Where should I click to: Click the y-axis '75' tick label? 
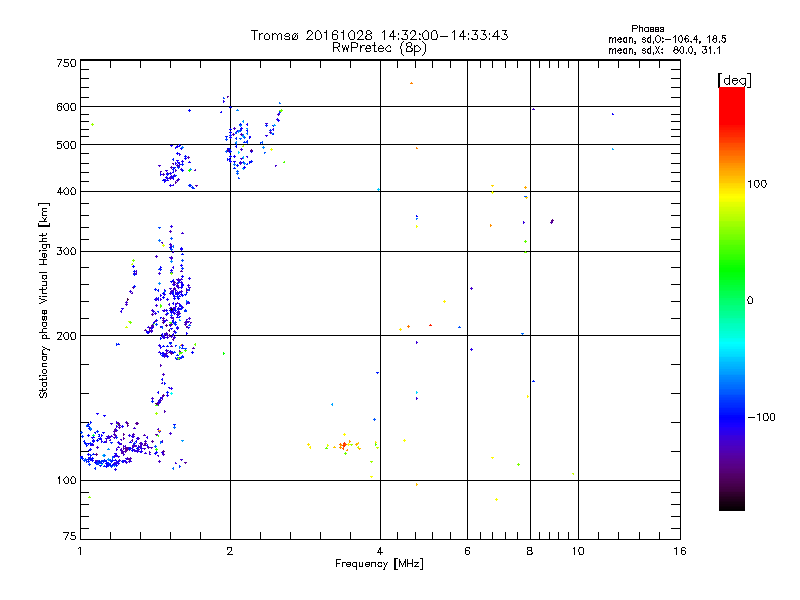point(70,536)
